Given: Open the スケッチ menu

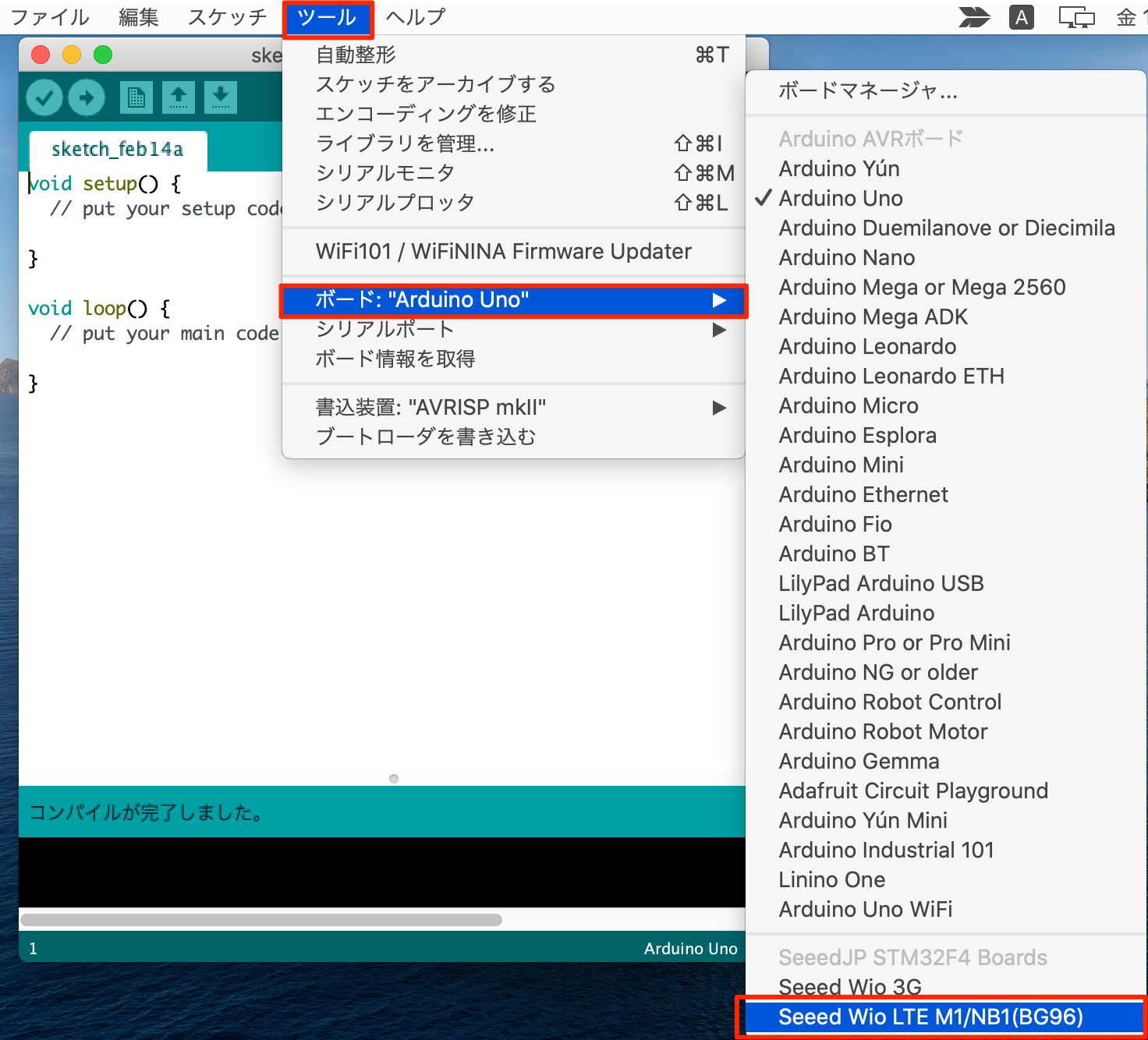Looking at the screenshot, I should (x=227, y=17).
